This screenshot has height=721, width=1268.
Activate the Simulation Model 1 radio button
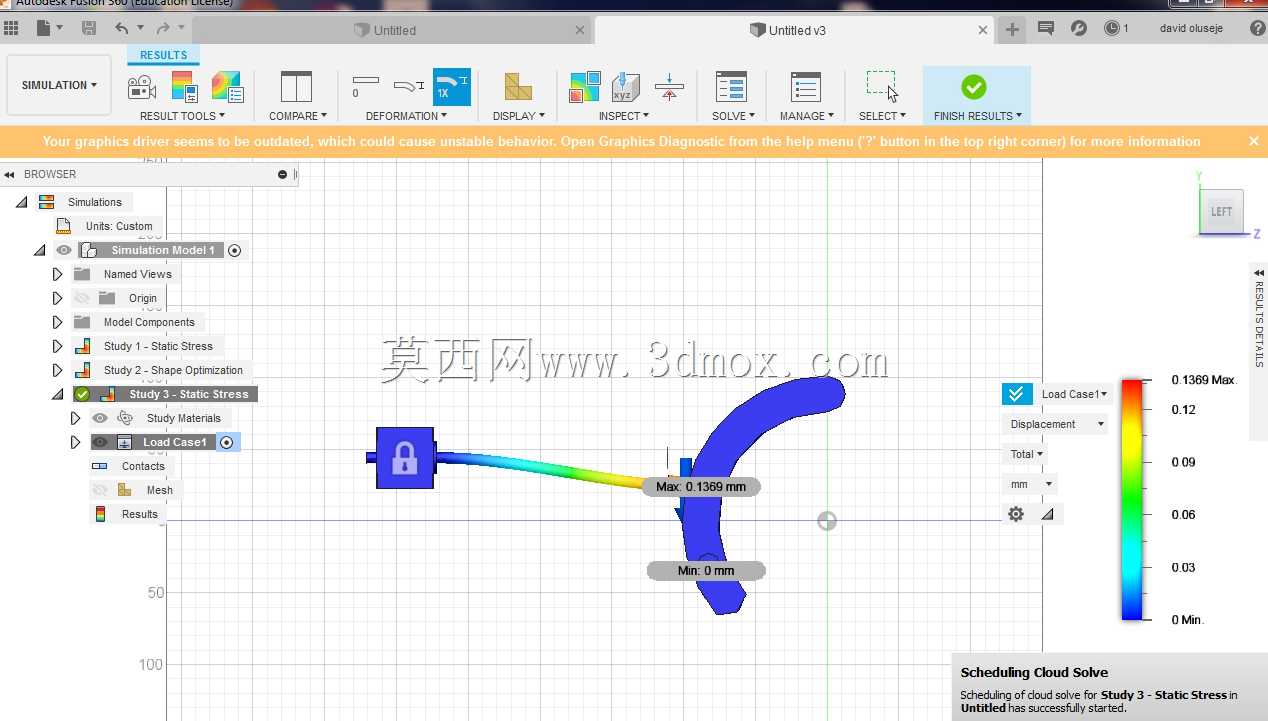click(234, 250)
